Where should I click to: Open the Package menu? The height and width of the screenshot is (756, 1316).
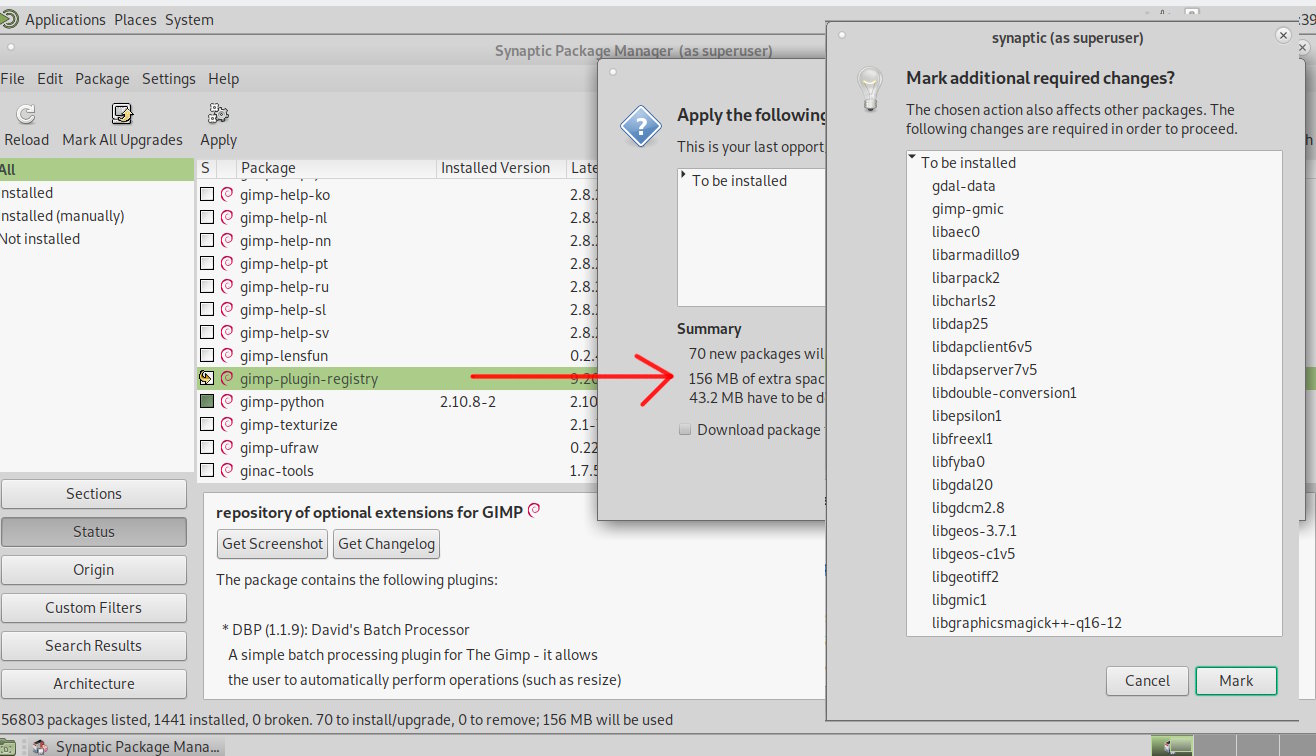102,79
